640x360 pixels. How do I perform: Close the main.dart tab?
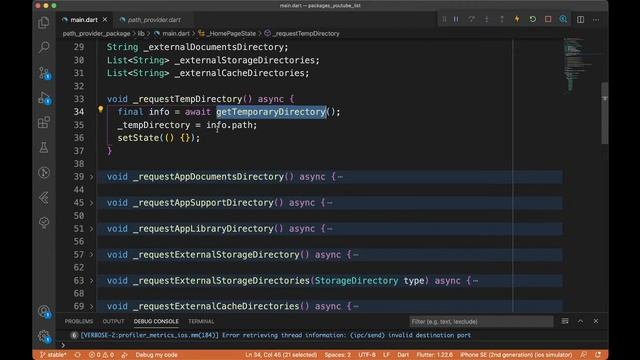[105, 20]
